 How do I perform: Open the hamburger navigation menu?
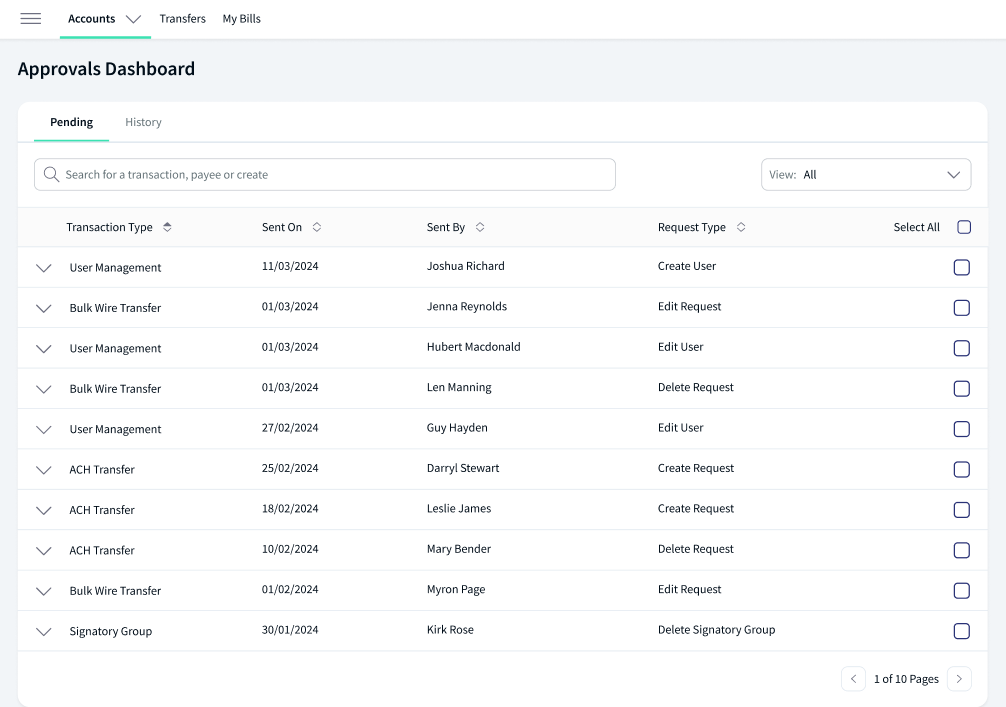(31, 19)
